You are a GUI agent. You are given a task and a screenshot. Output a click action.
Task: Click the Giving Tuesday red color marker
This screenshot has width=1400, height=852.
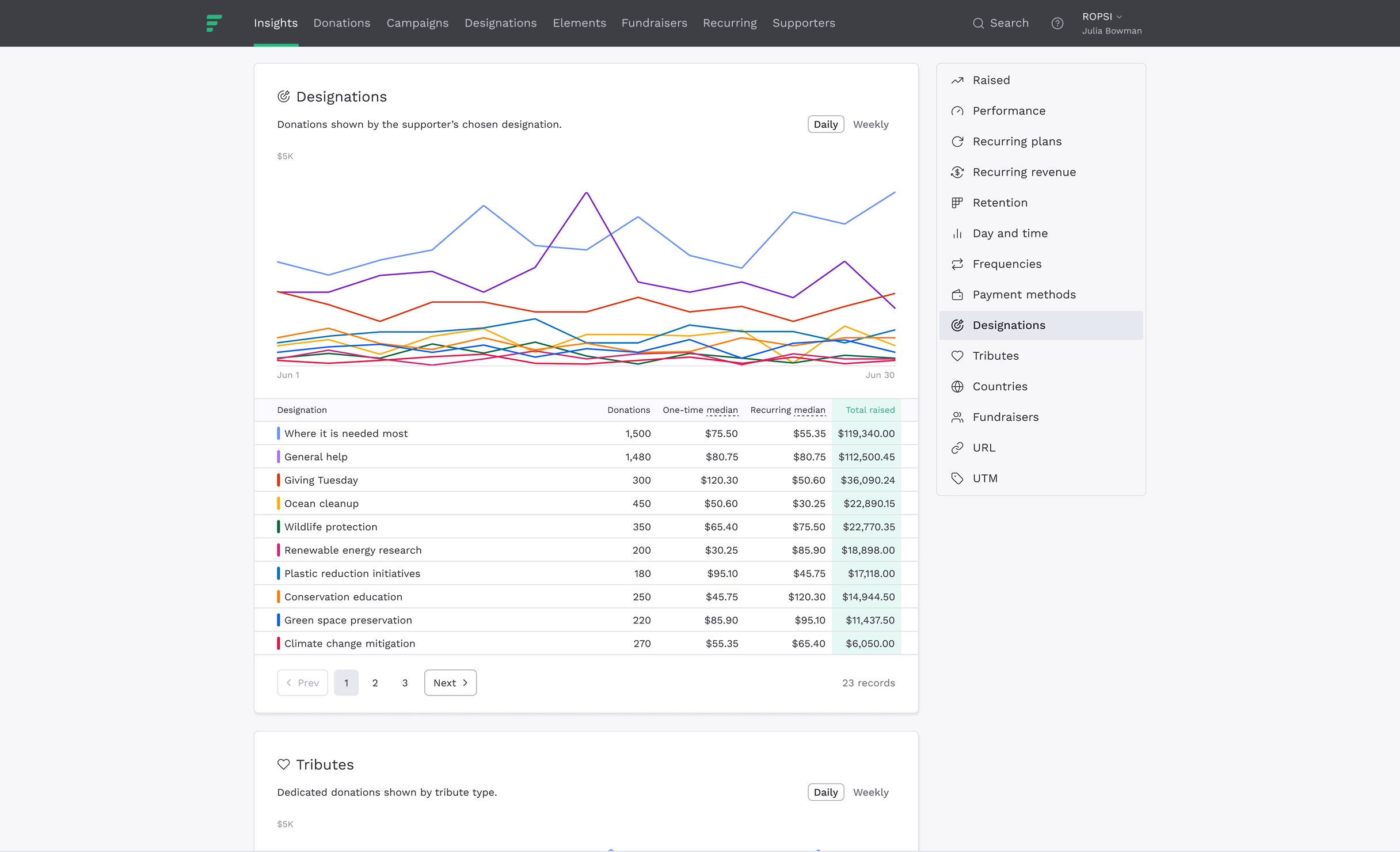point(279,480)
